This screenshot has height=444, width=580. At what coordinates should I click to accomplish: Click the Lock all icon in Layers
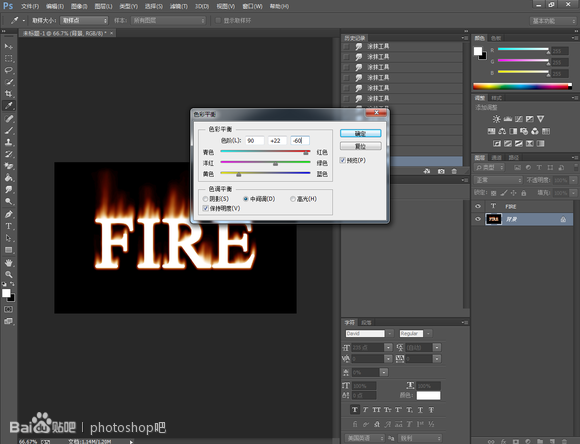click(523, 193)
